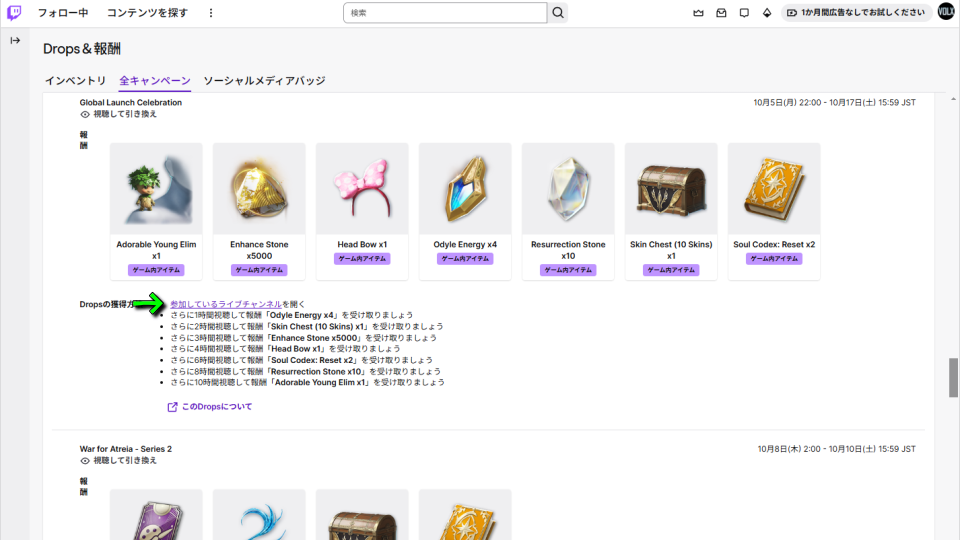Select the Adorable Young Elim x1 instruction line
This screenshot has height=540, width=960.
coord(307,383)
